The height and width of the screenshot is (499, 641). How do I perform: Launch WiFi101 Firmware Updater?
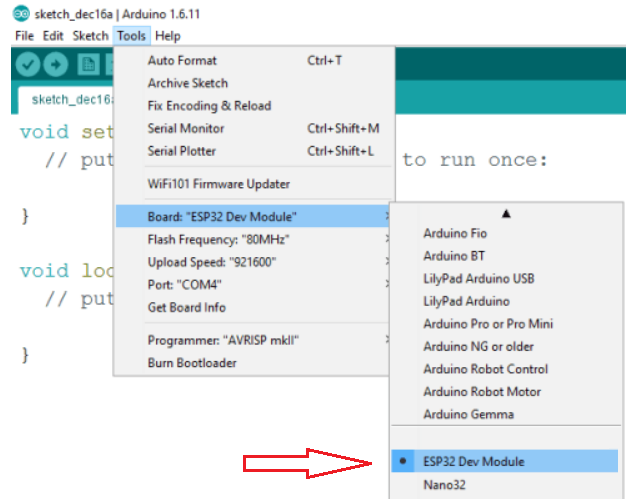[253, 184]
